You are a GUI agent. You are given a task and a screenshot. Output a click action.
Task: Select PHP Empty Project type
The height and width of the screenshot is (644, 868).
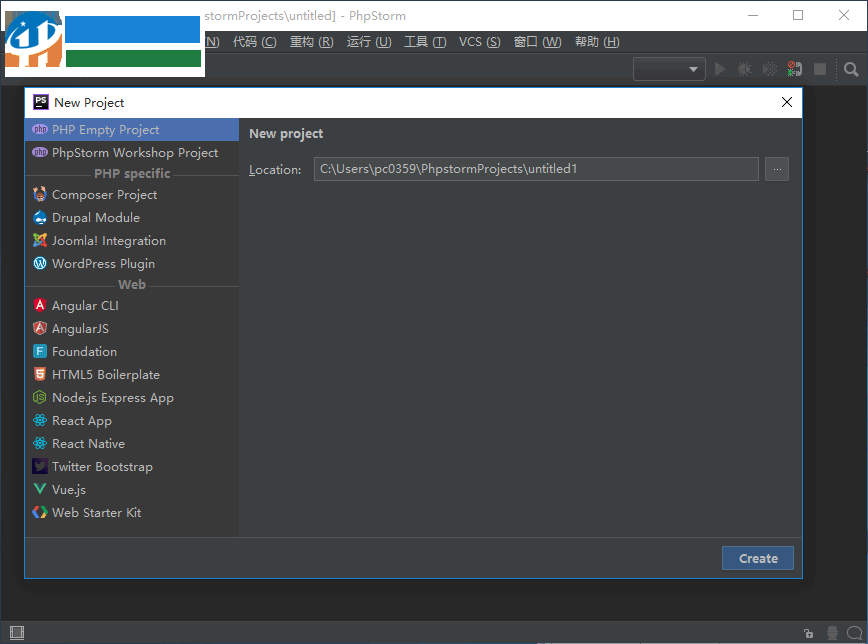click(132, 130)
